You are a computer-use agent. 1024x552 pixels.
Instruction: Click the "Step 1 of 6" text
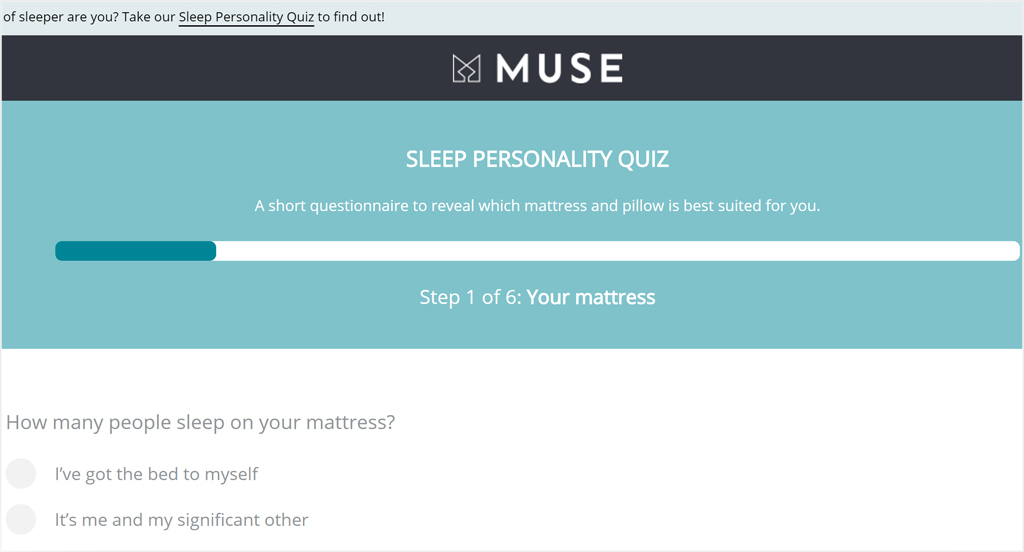(x=470, y=297)
